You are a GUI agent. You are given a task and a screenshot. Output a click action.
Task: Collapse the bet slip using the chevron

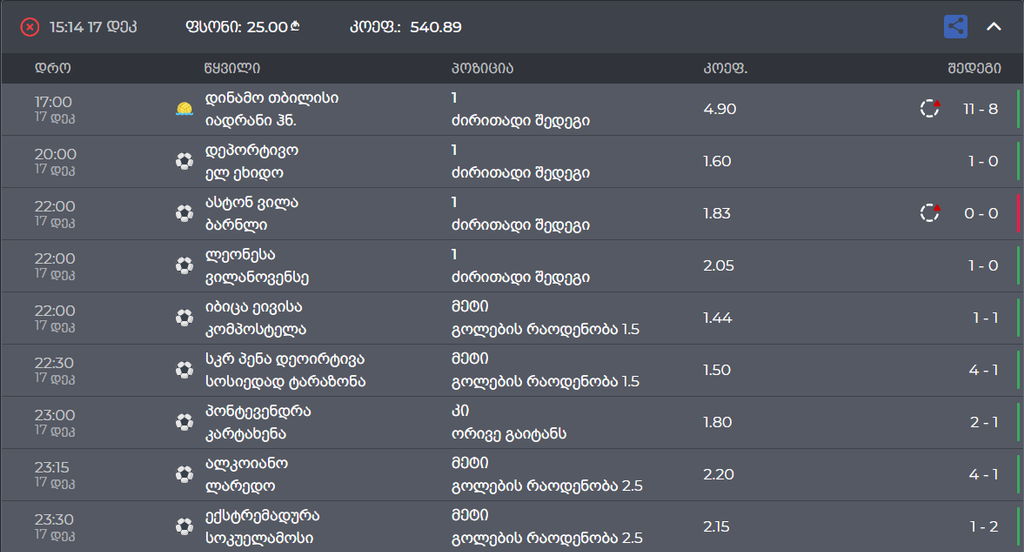click(x=994, y=27)
